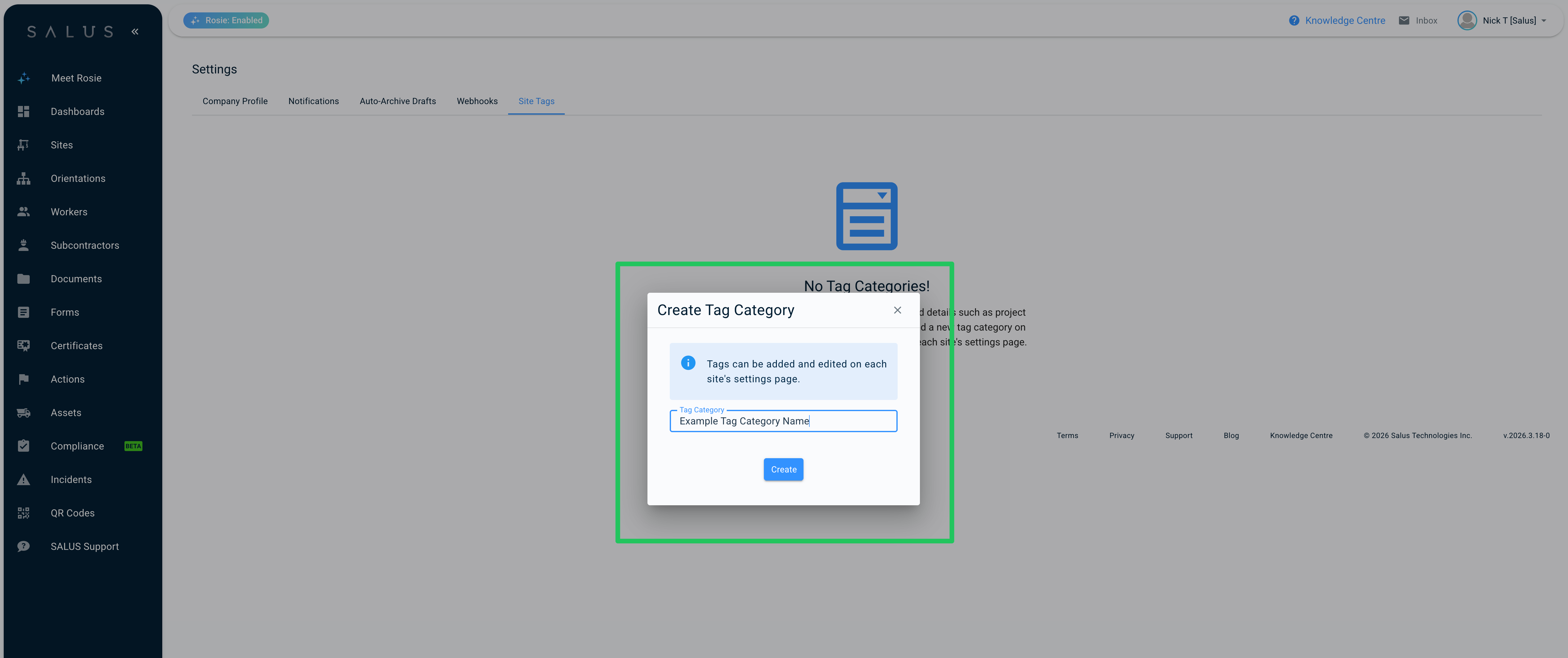Click the info icon in the dialog
1568x658 pixels.
pyautogui.click(x=688, y=363)
